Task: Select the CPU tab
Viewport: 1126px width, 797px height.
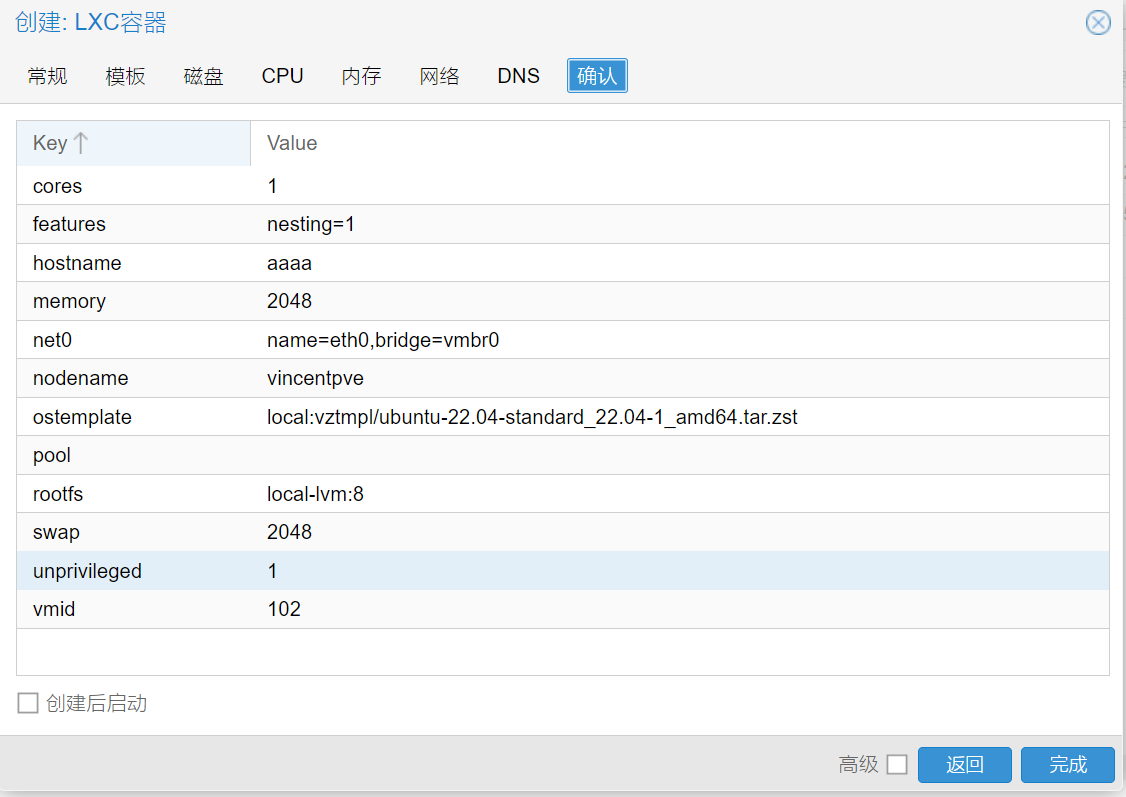Action: pos(282,76)
